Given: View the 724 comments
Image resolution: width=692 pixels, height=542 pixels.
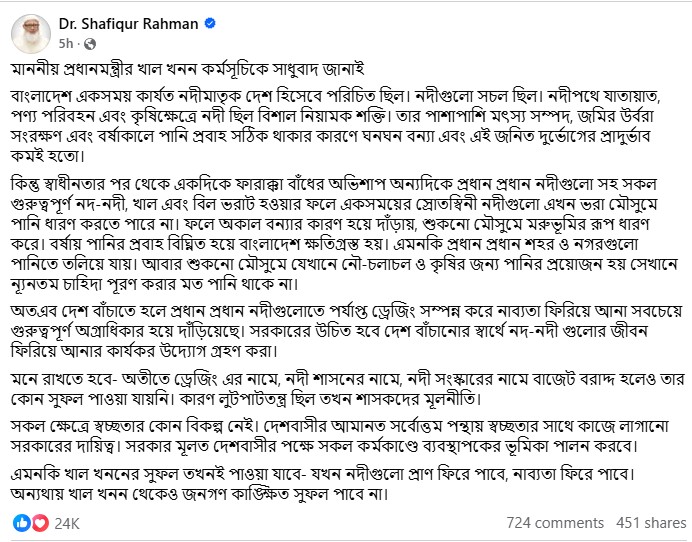Looking at the screenshot, I should (555, 522).
